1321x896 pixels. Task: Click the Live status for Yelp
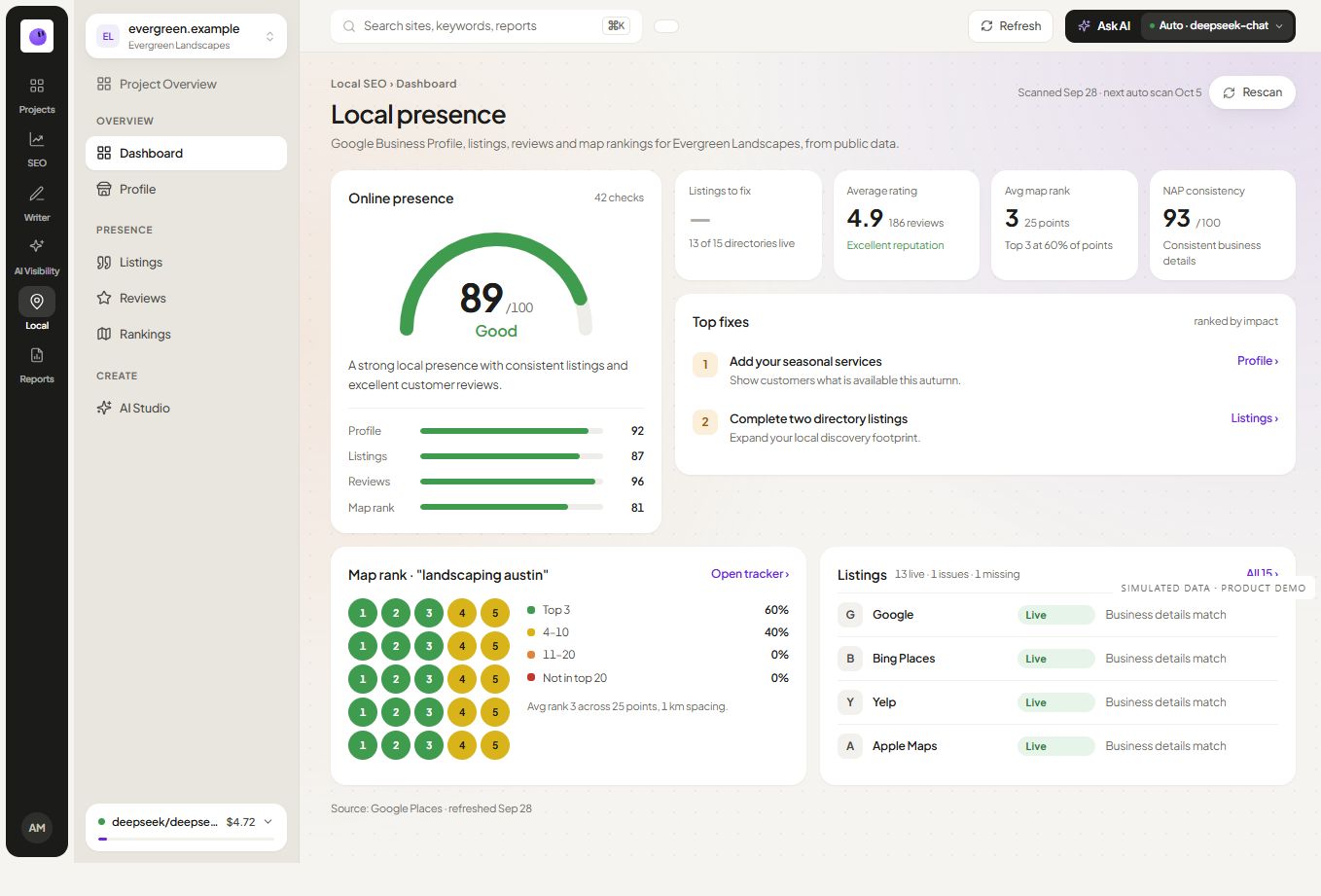click(1056, 702)
